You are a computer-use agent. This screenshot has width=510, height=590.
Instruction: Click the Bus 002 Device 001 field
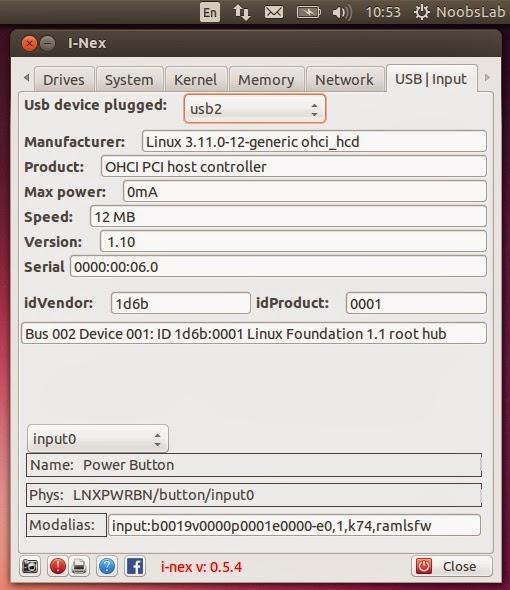(254, 333)
